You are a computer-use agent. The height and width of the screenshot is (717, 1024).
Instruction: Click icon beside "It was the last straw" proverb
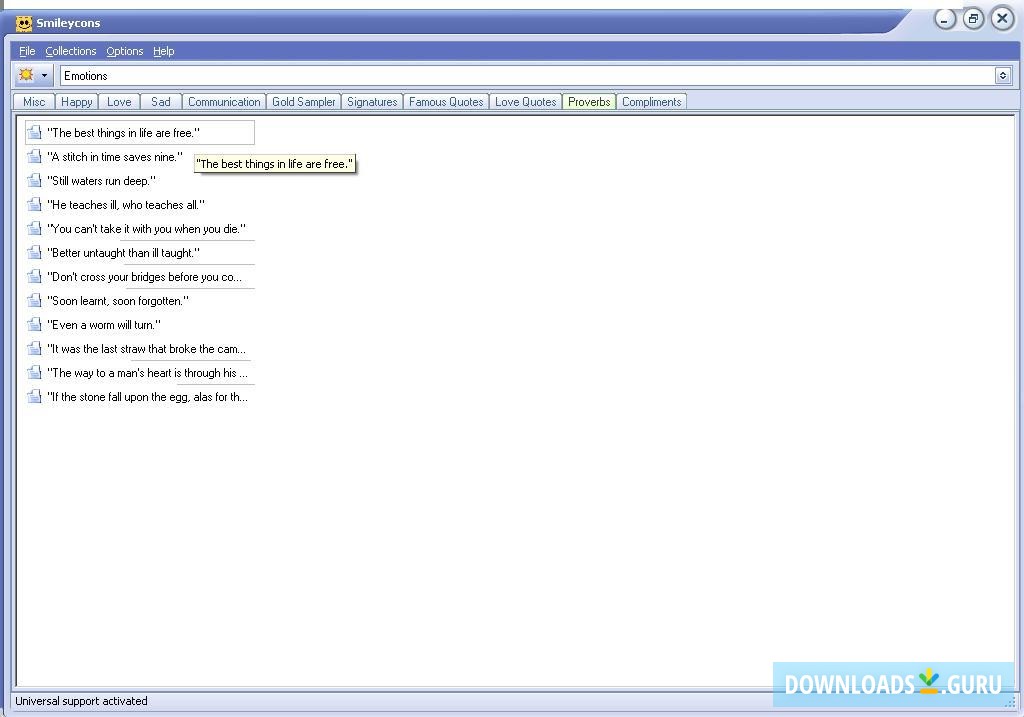point(35,349)
